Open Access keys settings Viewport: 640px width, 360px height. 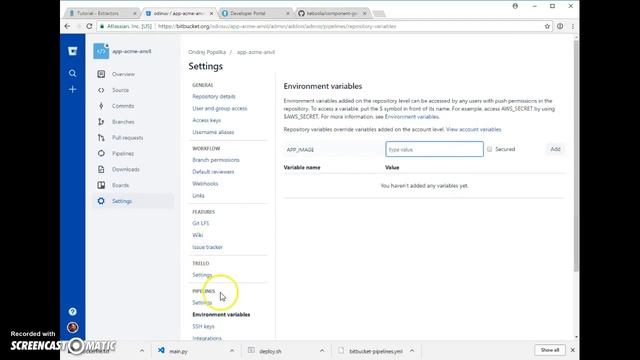coord(207,120)
